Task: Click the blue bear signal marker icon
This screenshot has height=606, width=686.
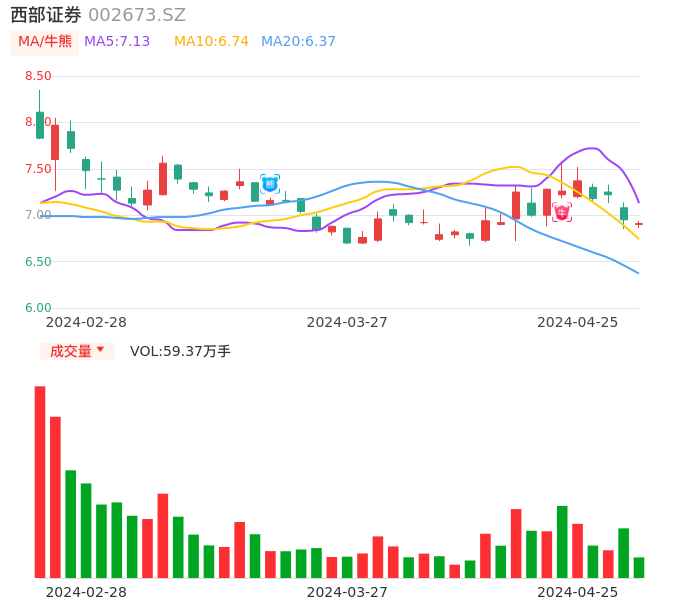Action: tap(269, 183)
